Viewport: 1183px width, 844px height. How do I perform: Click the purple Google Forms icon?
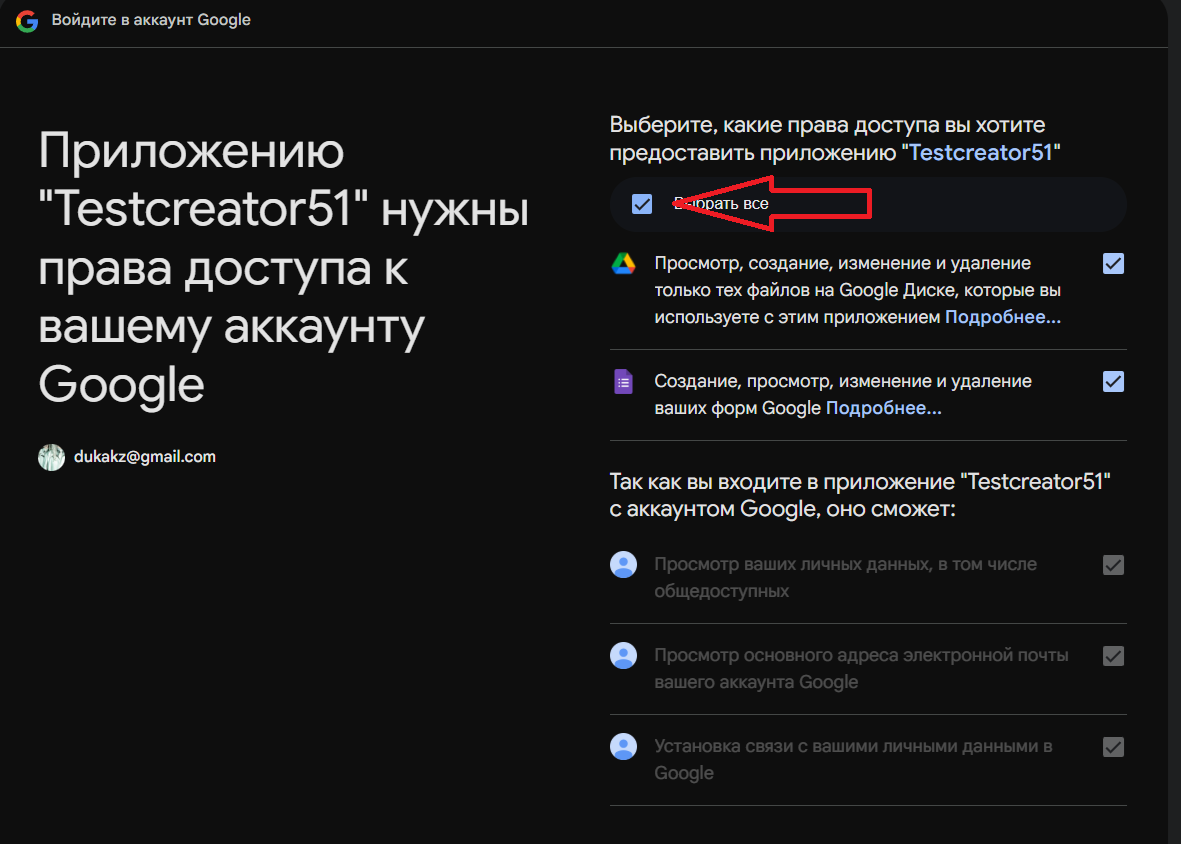click(x=623, y=382)
